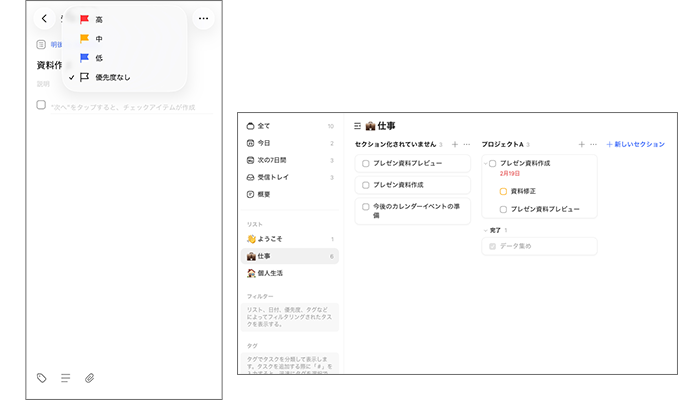Screen dimensions: 700x400
Task: Open more options for プロジェクトA section
Action: tap(592, 145)
